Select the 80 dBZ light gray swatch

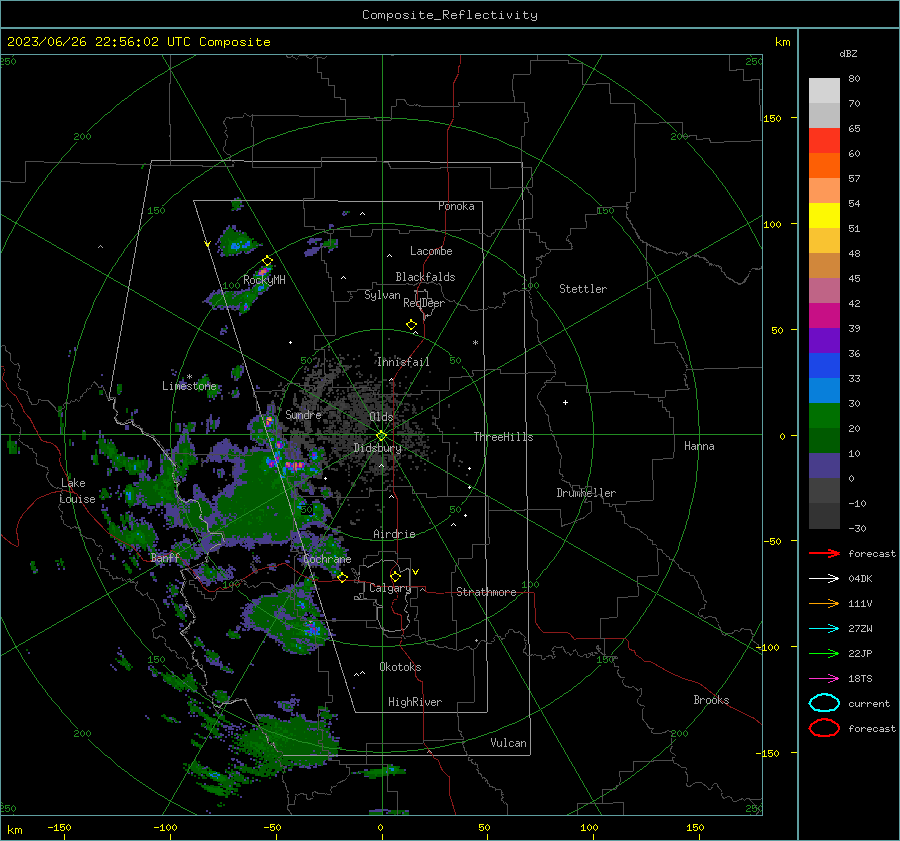pyautogui.click(x=824, y=91)
